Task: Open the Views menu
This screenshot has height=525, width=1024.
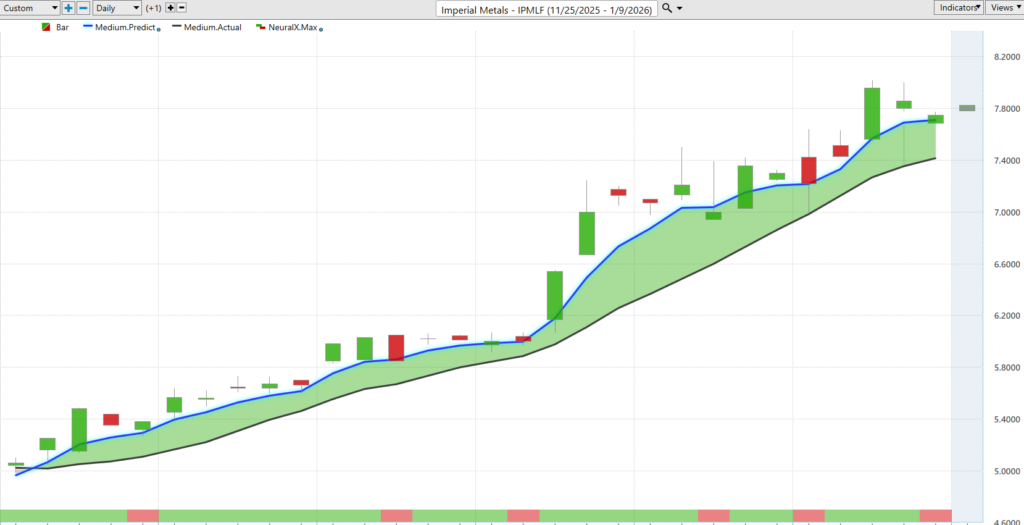Action: pos(1003,8)
